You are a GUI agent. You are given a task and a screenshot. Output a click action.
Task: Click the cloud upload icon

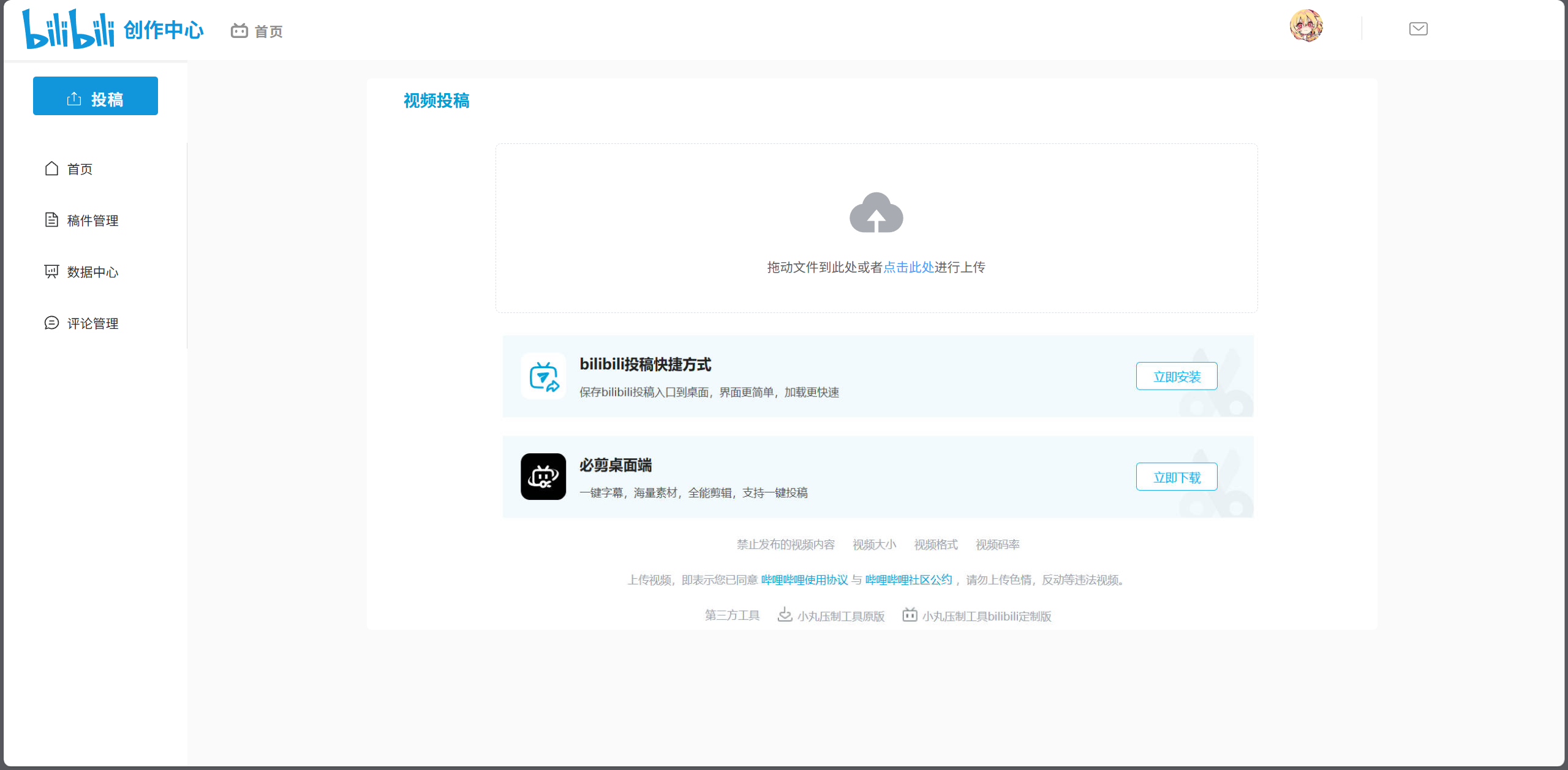click(x=876, y=213)
